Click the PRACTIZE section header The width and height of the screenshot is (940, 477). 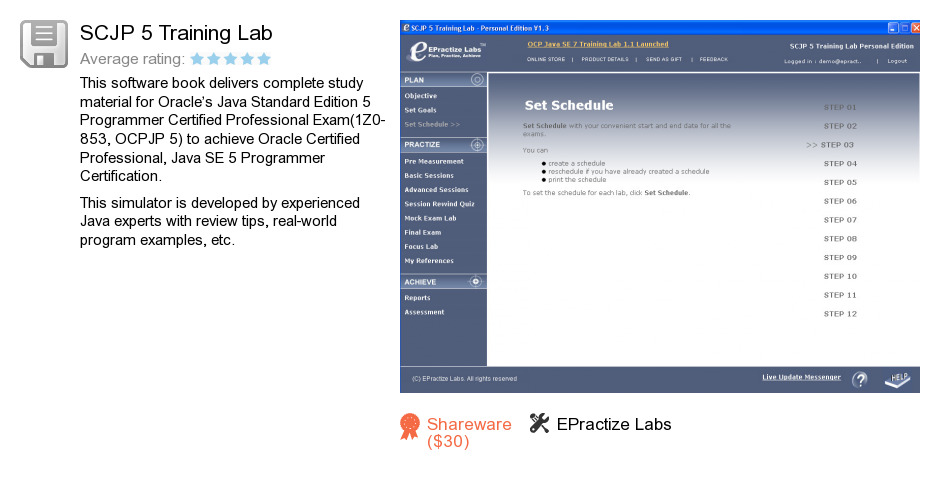point(443,144)
